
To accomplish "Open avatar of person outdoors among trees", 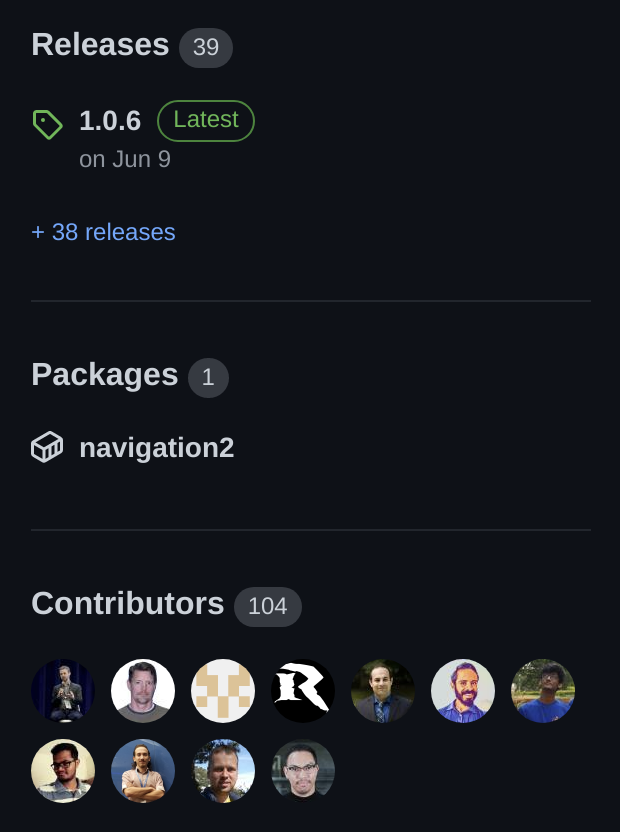I will click(543, 691).
